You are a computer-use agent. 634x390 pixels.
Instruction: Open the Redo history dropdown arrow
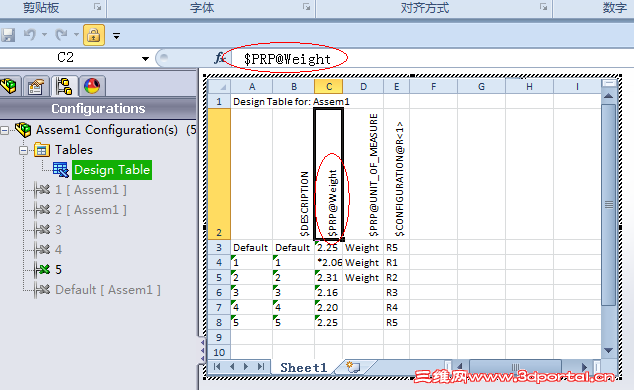(x=76, y=35)
